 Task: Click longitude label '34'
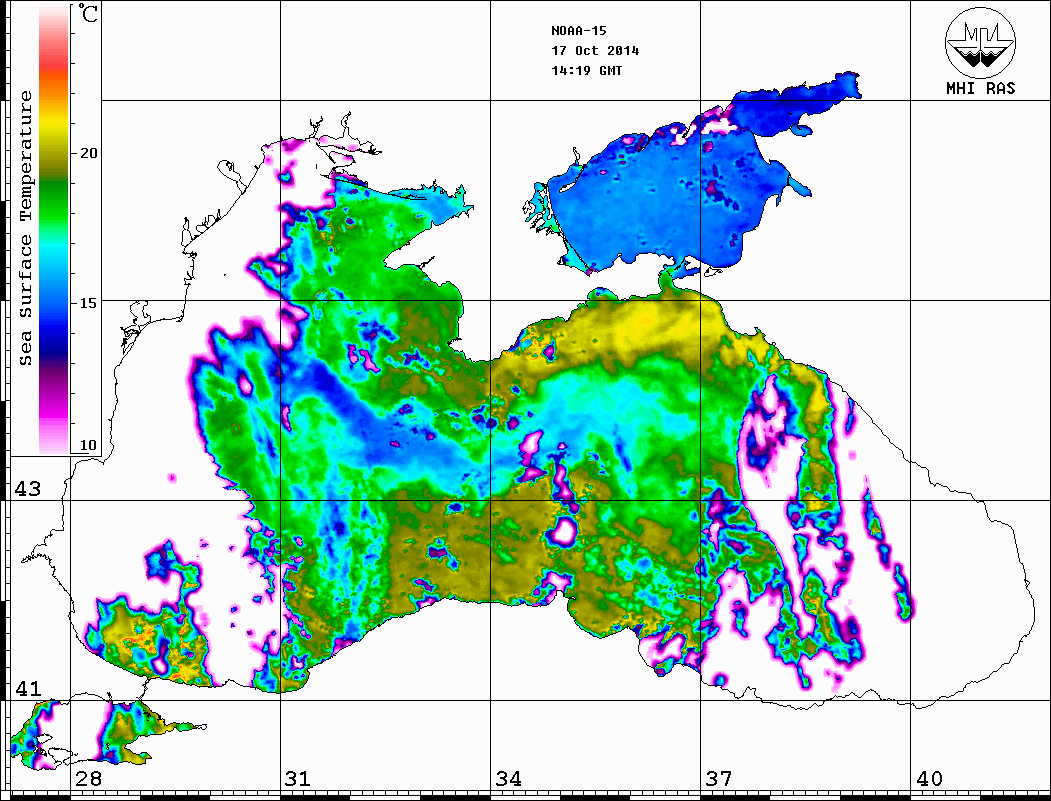508,779
